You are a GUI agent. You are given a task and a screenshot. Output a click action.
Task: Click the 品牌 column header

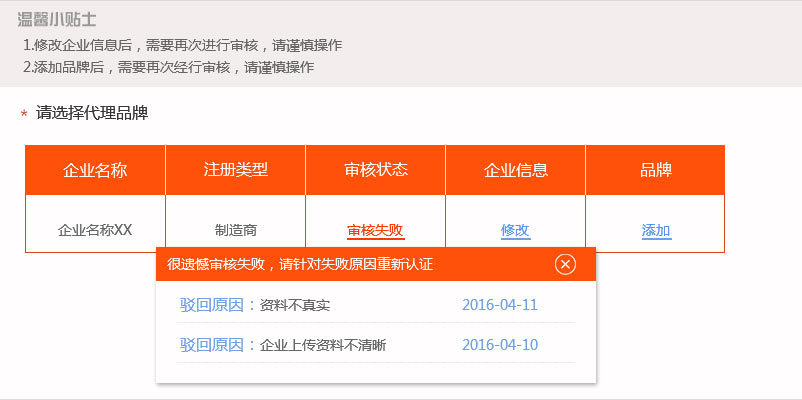pos(655,170)
